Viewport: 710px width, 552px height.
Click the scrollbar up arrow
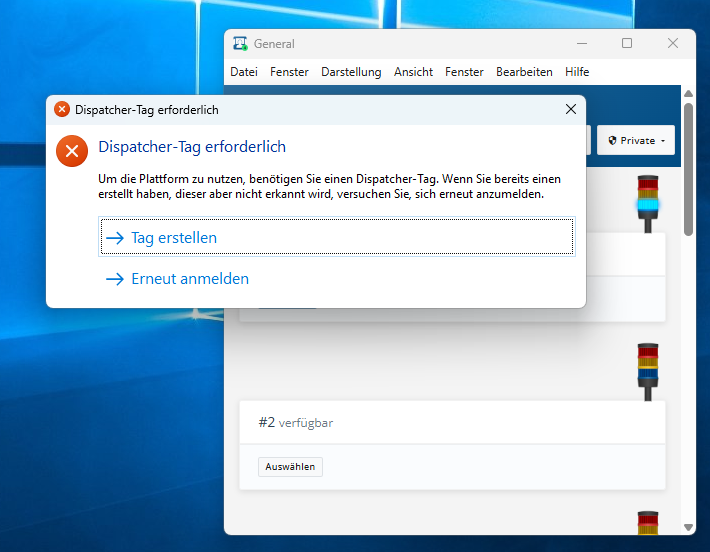pyautogui.click(x=688, y=94)
